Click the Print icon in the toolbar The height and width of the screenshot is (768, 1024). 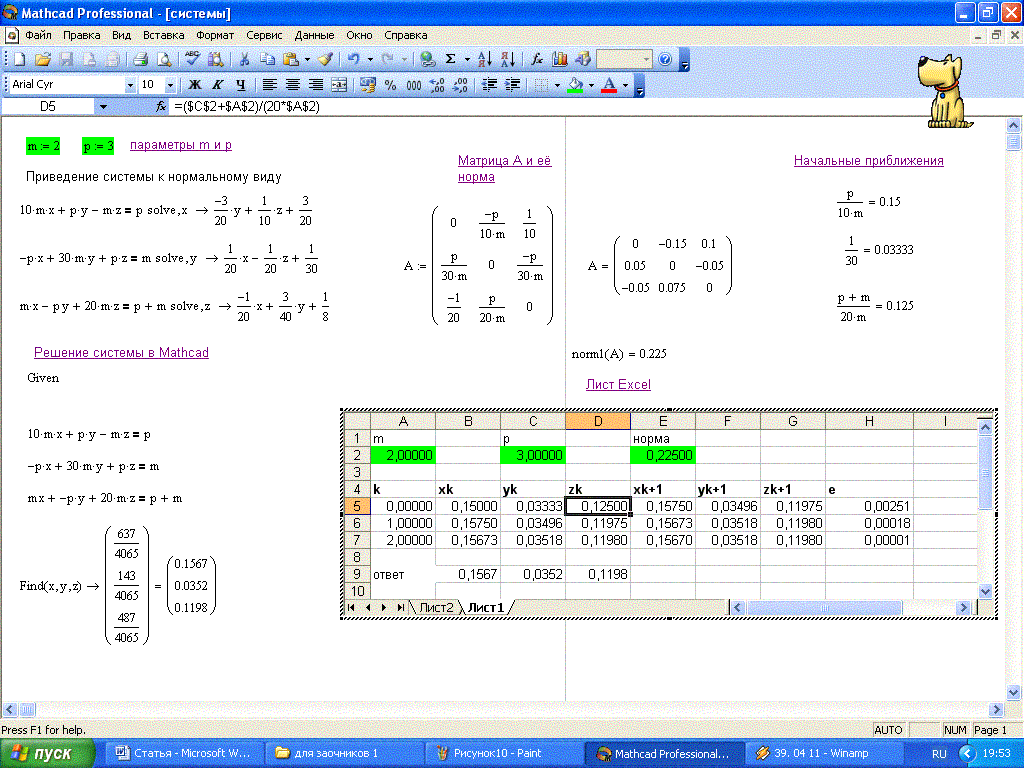(x=141, y=60)
